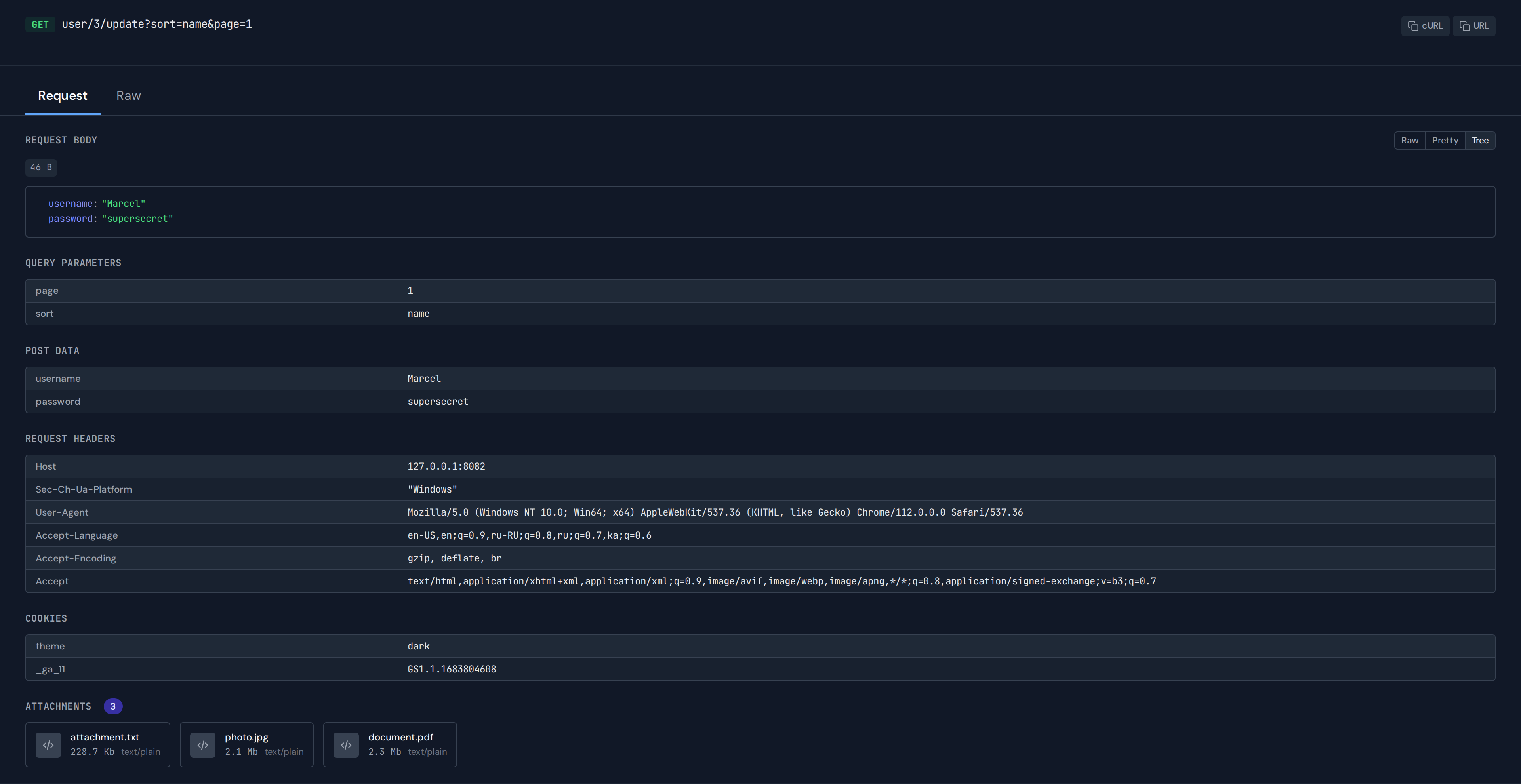Open the Request tab

63,96
